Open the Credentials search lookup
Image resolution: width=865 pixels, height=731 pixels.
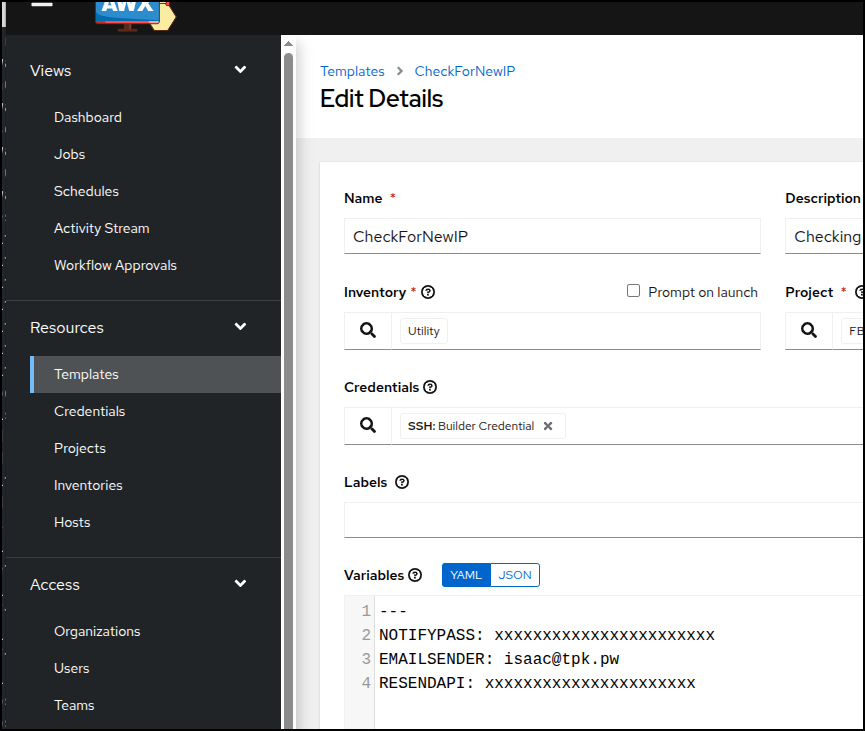point(367,425)
